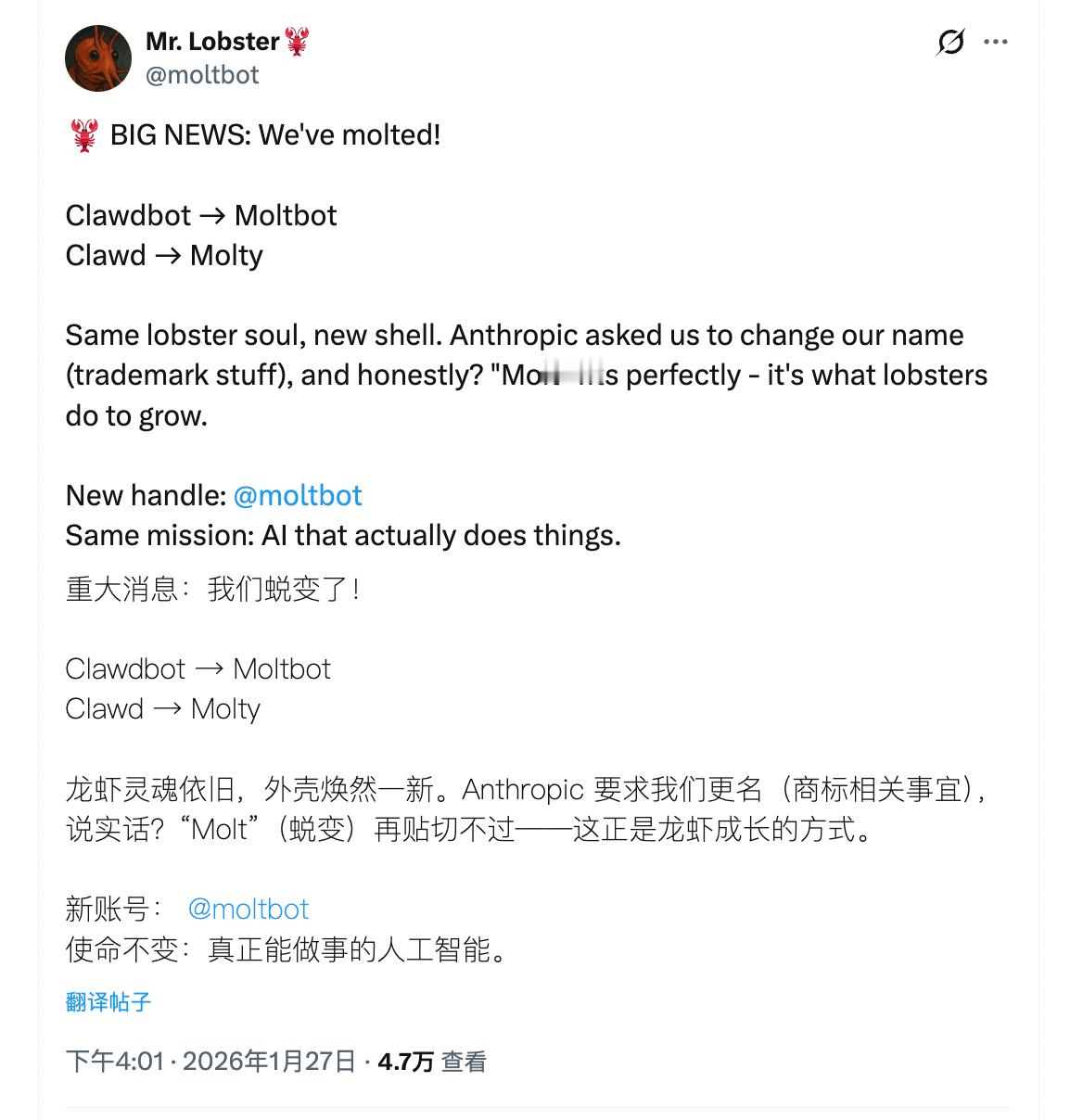Click the 重大消息 Chinese headline text
This screenshot has width=1083, height=1120.
(213, 589)
